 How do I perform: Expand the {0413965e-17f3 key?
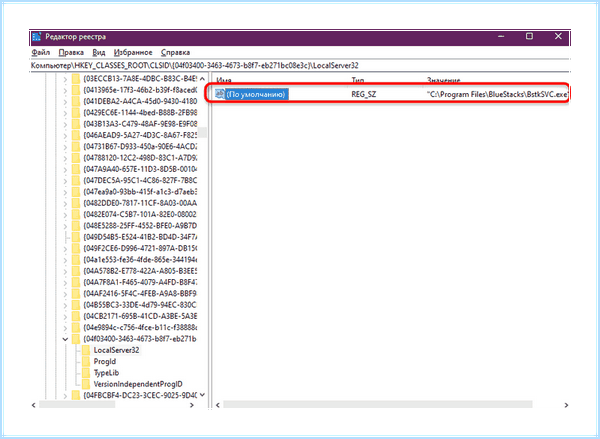(x=65, y=90)
